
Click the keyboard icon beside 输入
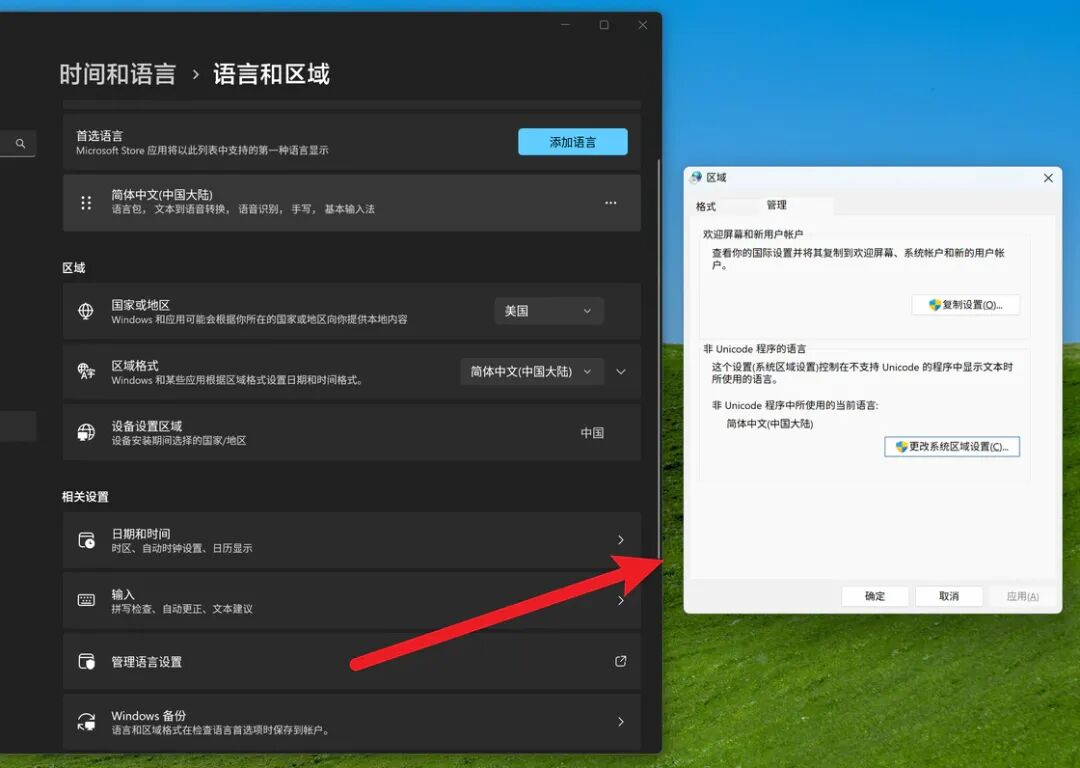click(x=86, y=600)
